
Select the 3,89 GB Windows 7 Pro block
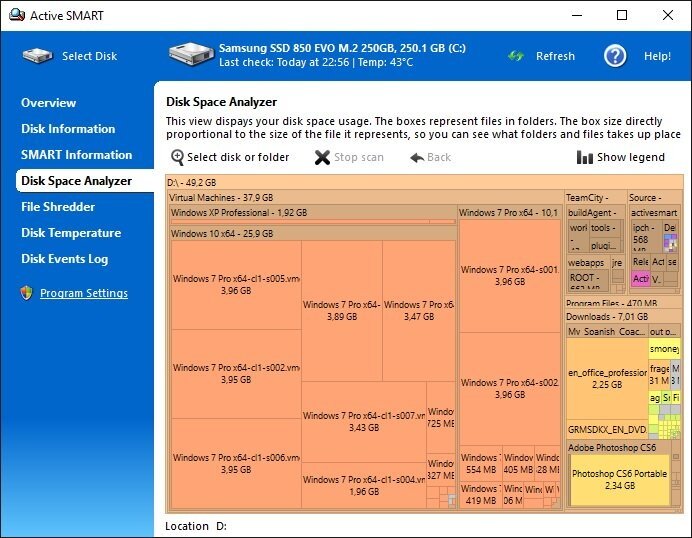click(x=342, y=311)
